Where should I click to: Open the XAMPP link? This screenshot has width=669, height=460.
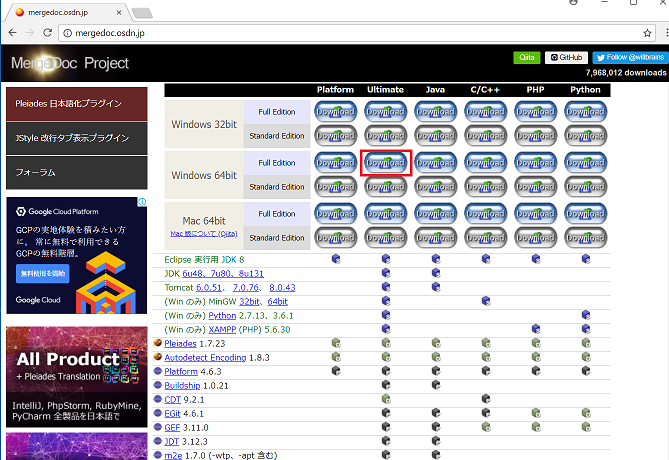coord(222,329)
